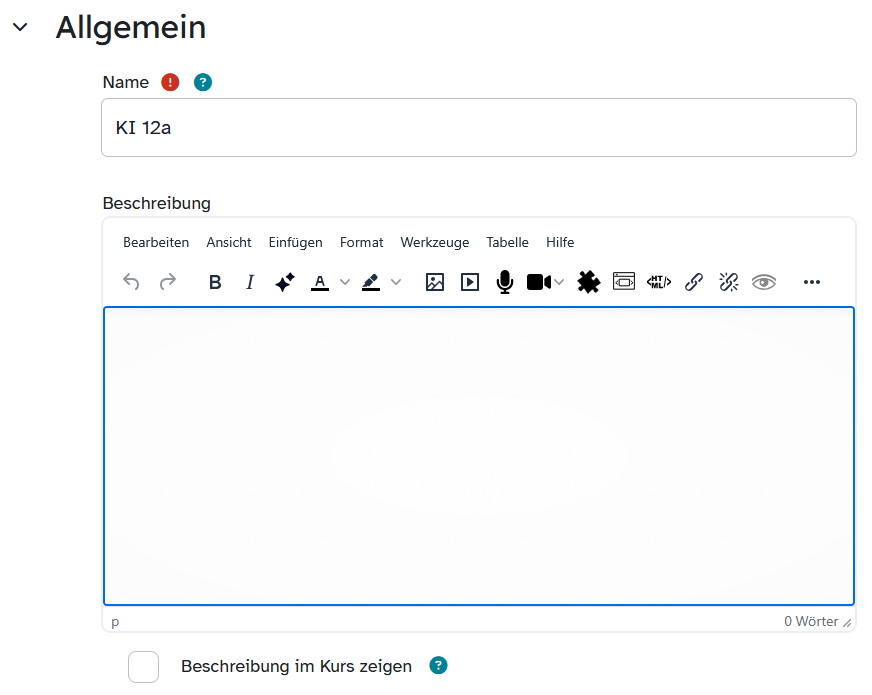Show more toolbar options via ellipsis

tap(812, 282)
